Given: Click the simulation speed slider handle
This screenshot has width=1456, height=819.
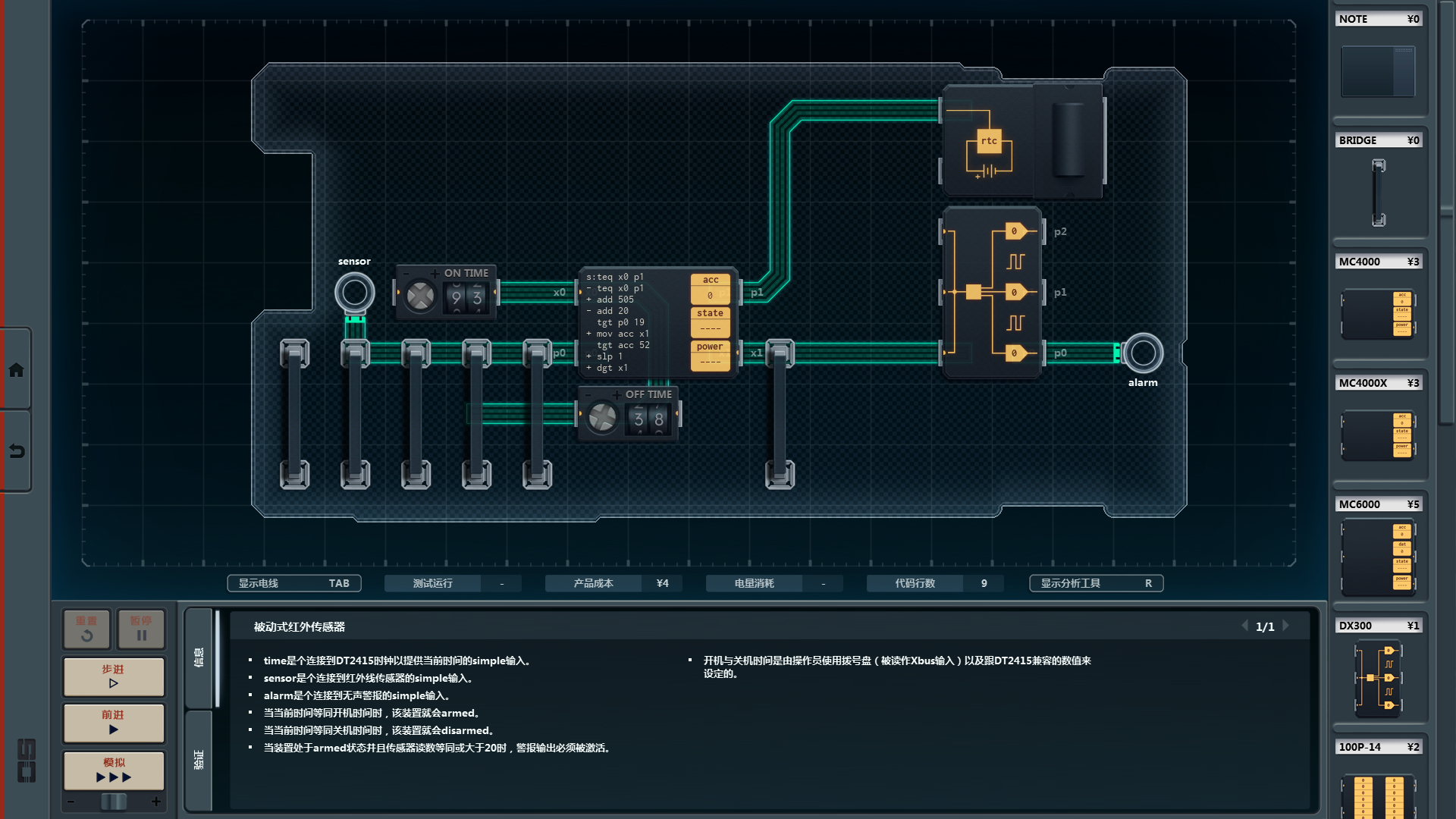Looking at the screenshot, I should (x=114, y=802).
